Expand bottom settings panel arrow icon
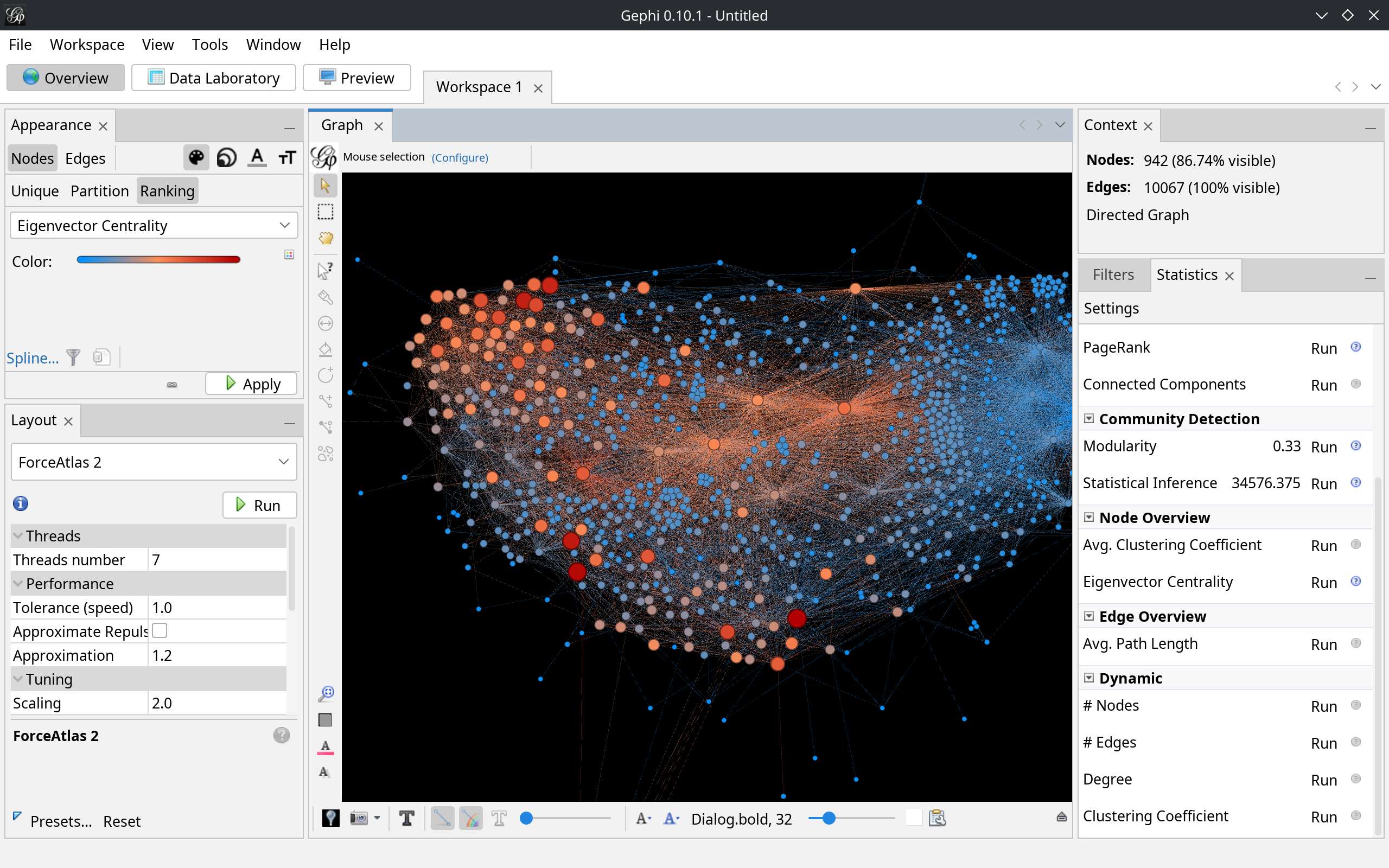The height and width of the screenshot is (868, 1389). pyautogui.click(x=1061, y=817)
